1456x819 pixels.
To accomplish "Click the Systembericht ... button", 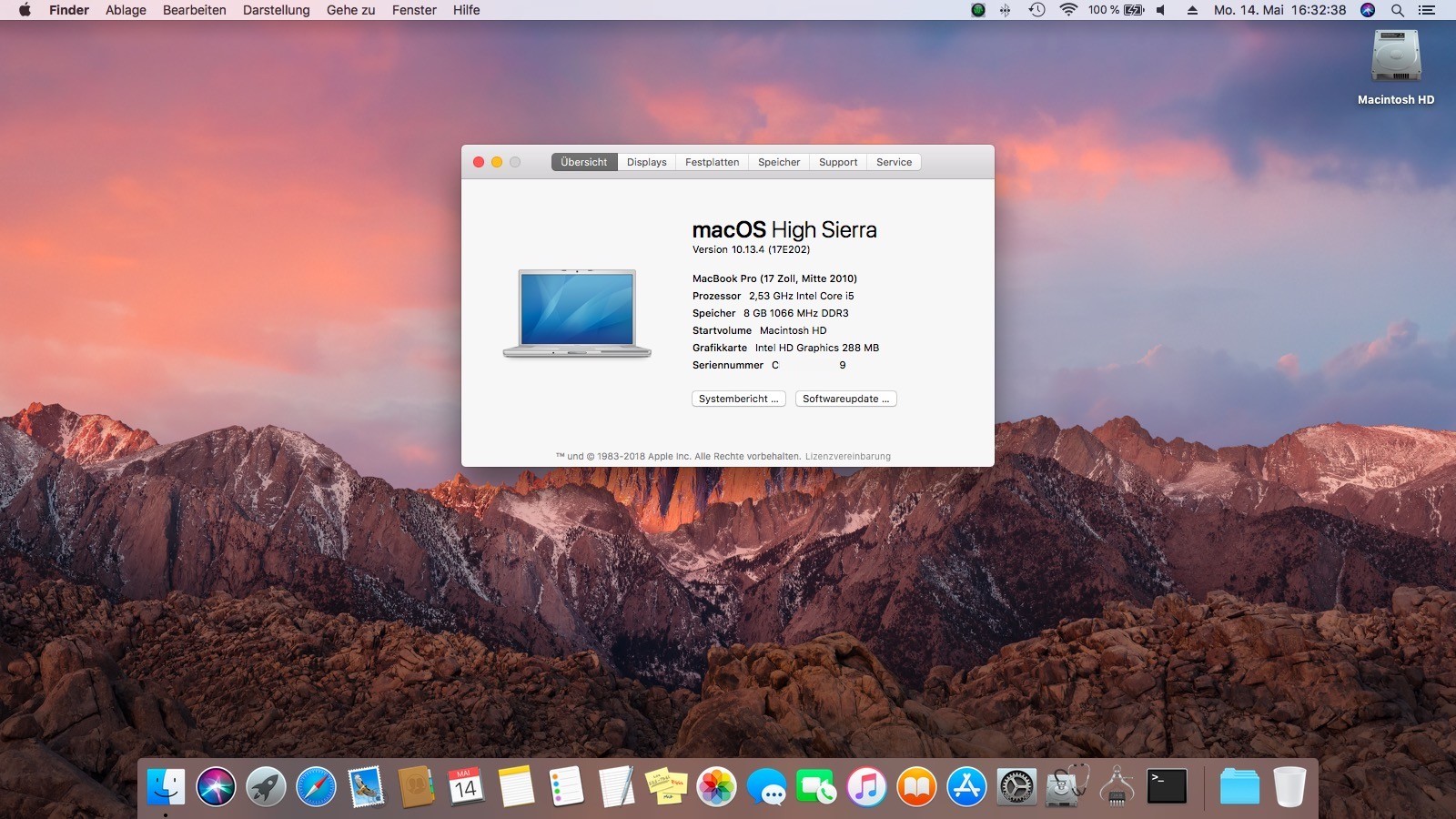I will (x=739, y=399).
